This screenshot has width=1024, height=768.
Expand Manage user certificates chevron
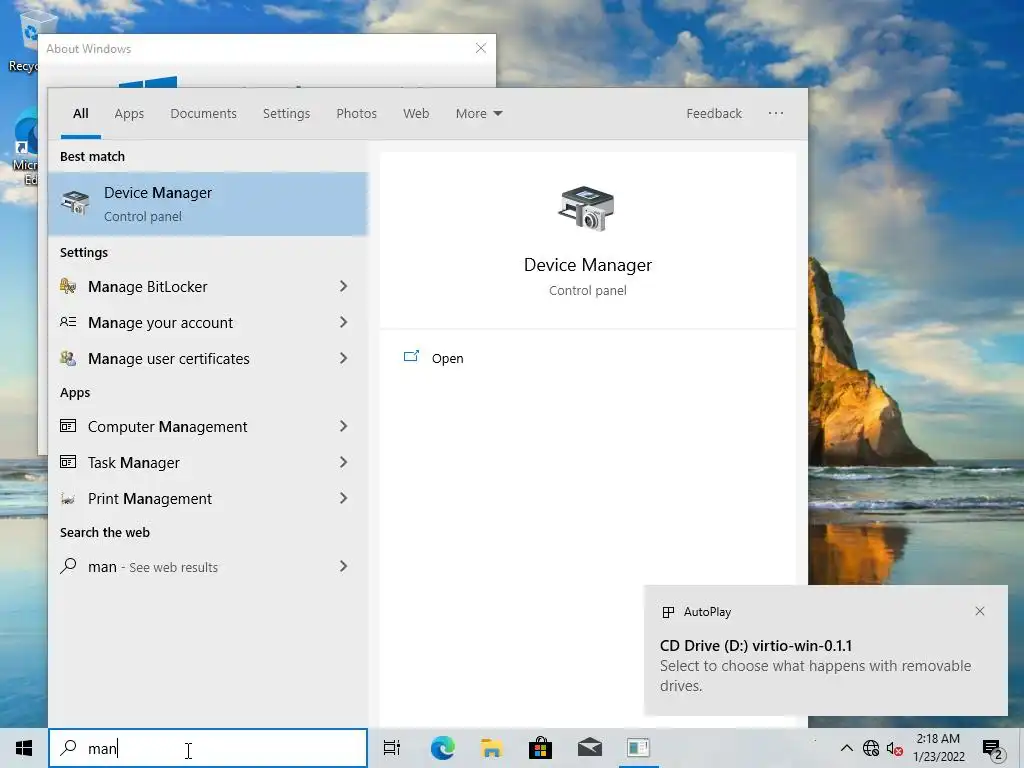[344, 358]
